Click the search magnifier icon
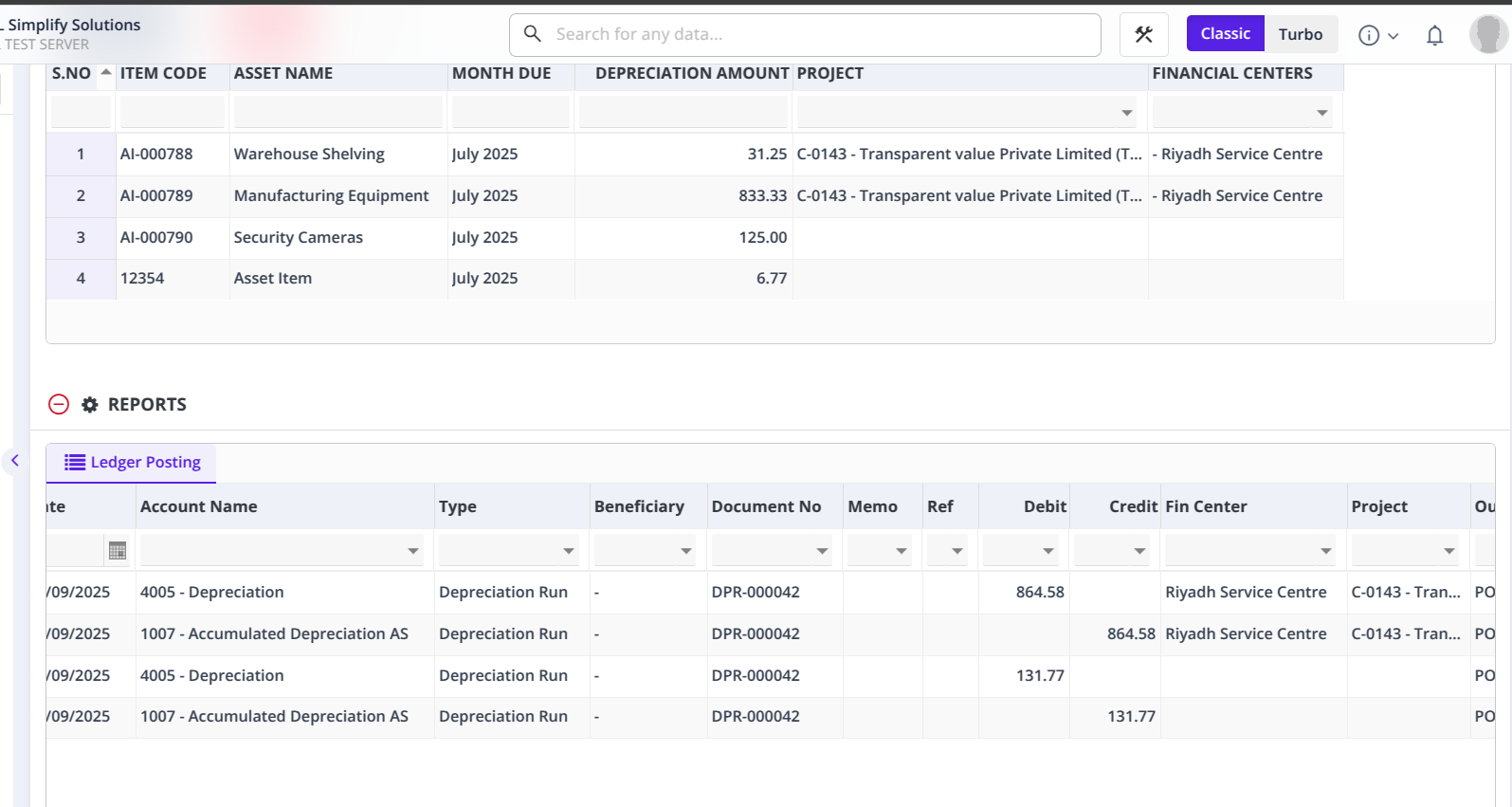 [533, 34]
